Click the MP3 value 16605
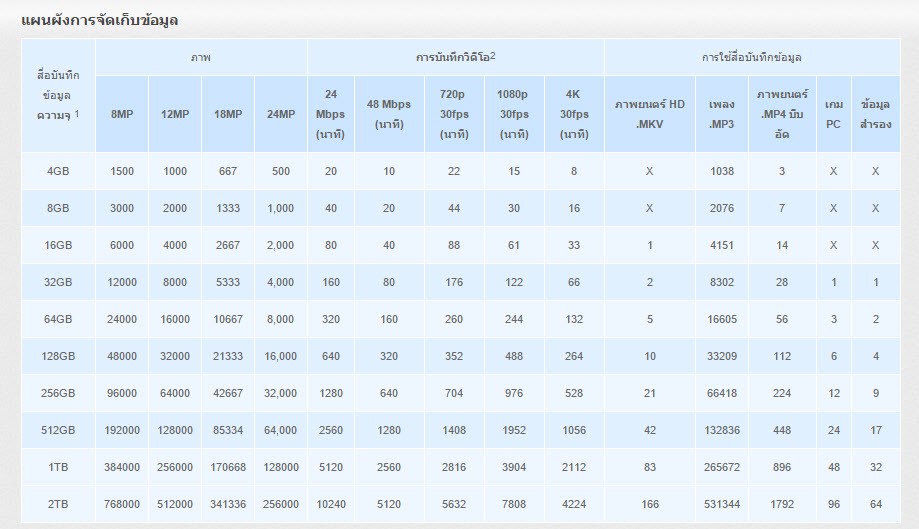Viewport: 919px width, 529px height. tap(722, 319)
